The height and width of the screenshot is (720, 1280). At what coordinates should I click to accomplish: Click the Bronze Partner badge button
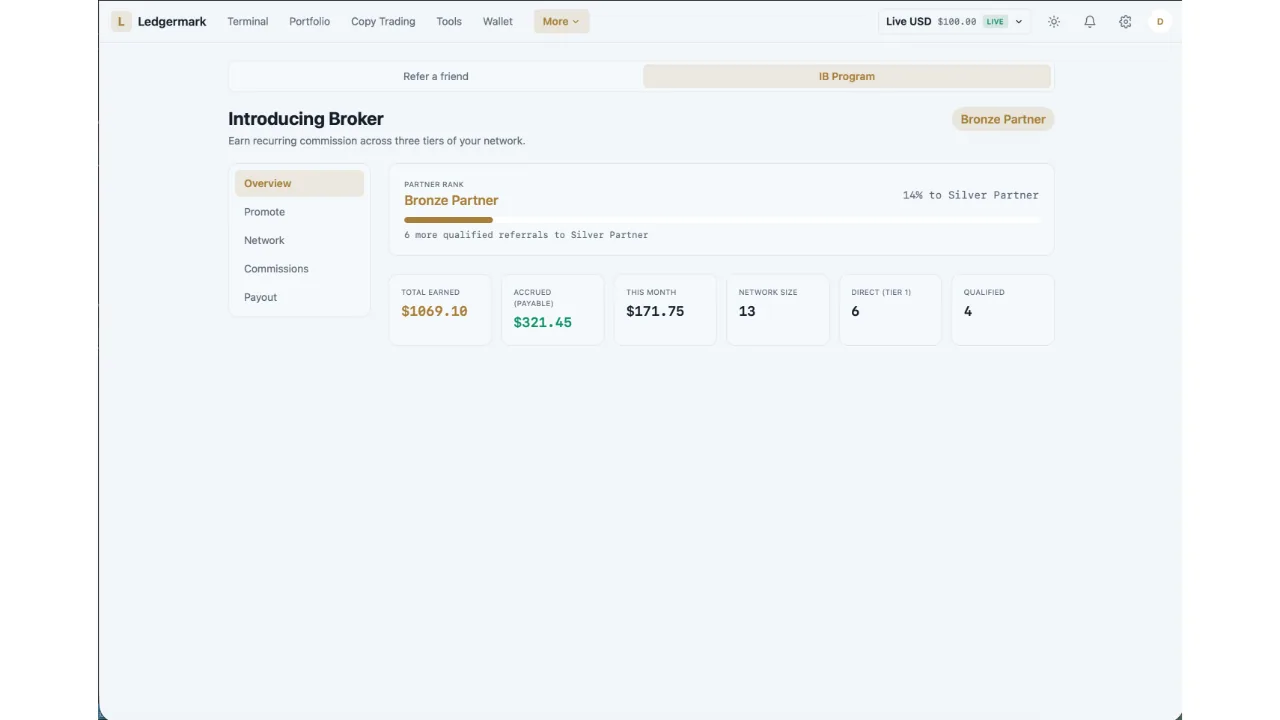(1003, 119)
